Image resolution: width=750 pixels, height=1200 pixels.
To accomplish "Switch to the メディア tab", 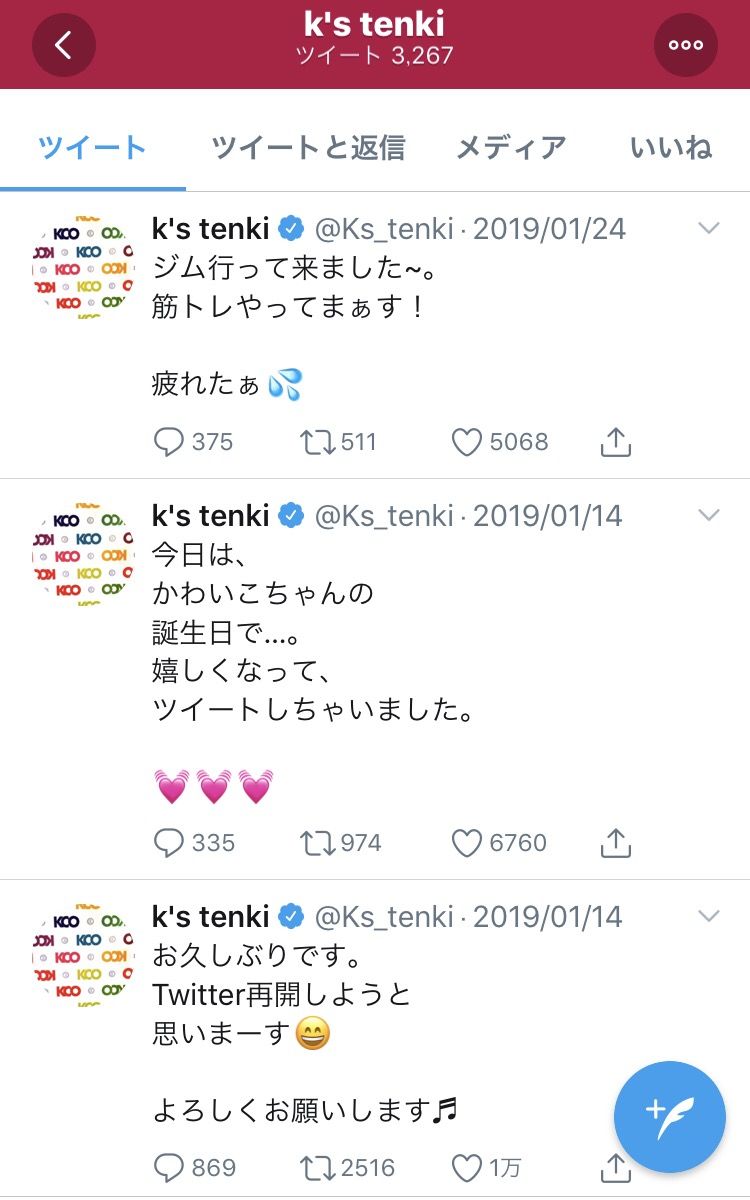I will [x=511, y=148].
